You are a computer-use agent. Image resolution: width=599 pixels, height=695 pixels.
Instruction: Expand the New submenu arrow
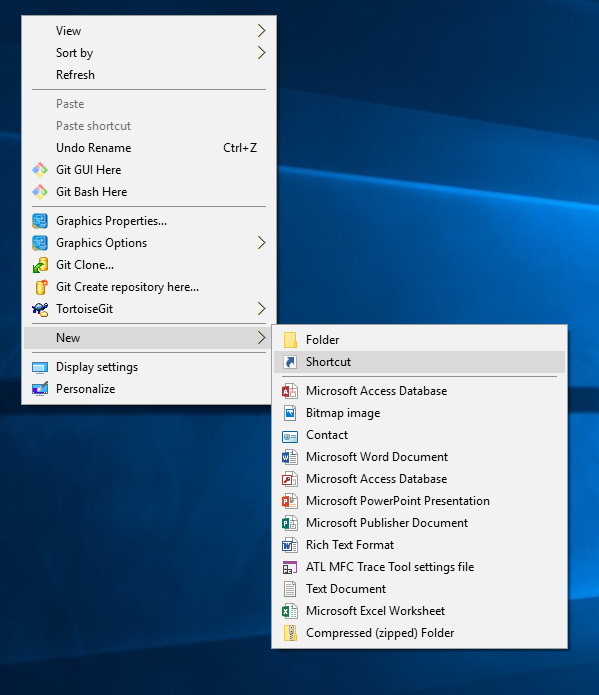pyautogui.click(x=262, y=338)
